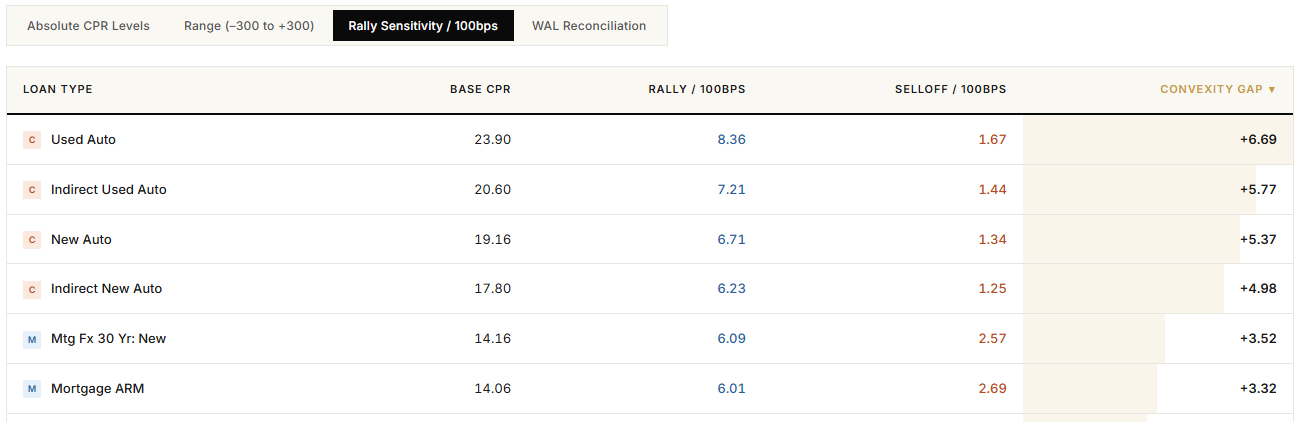Open the Range (–300 to +300) tab
This screenshot has width=1299, height=422.
[249, 26]
